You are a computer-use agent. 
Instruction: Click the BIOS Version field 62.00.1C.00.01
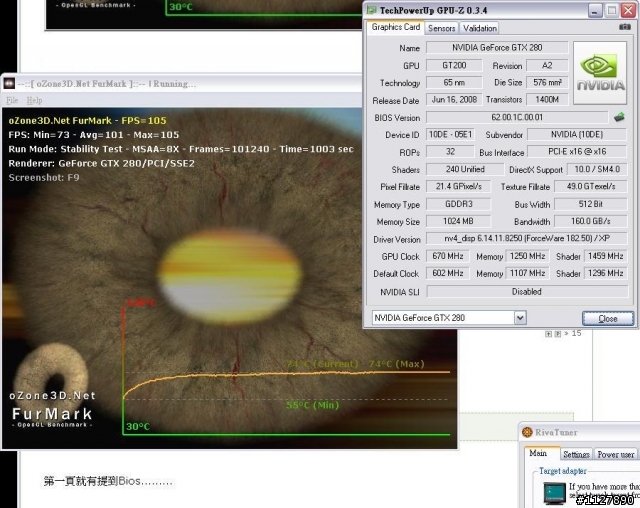[x=517, y=117]
